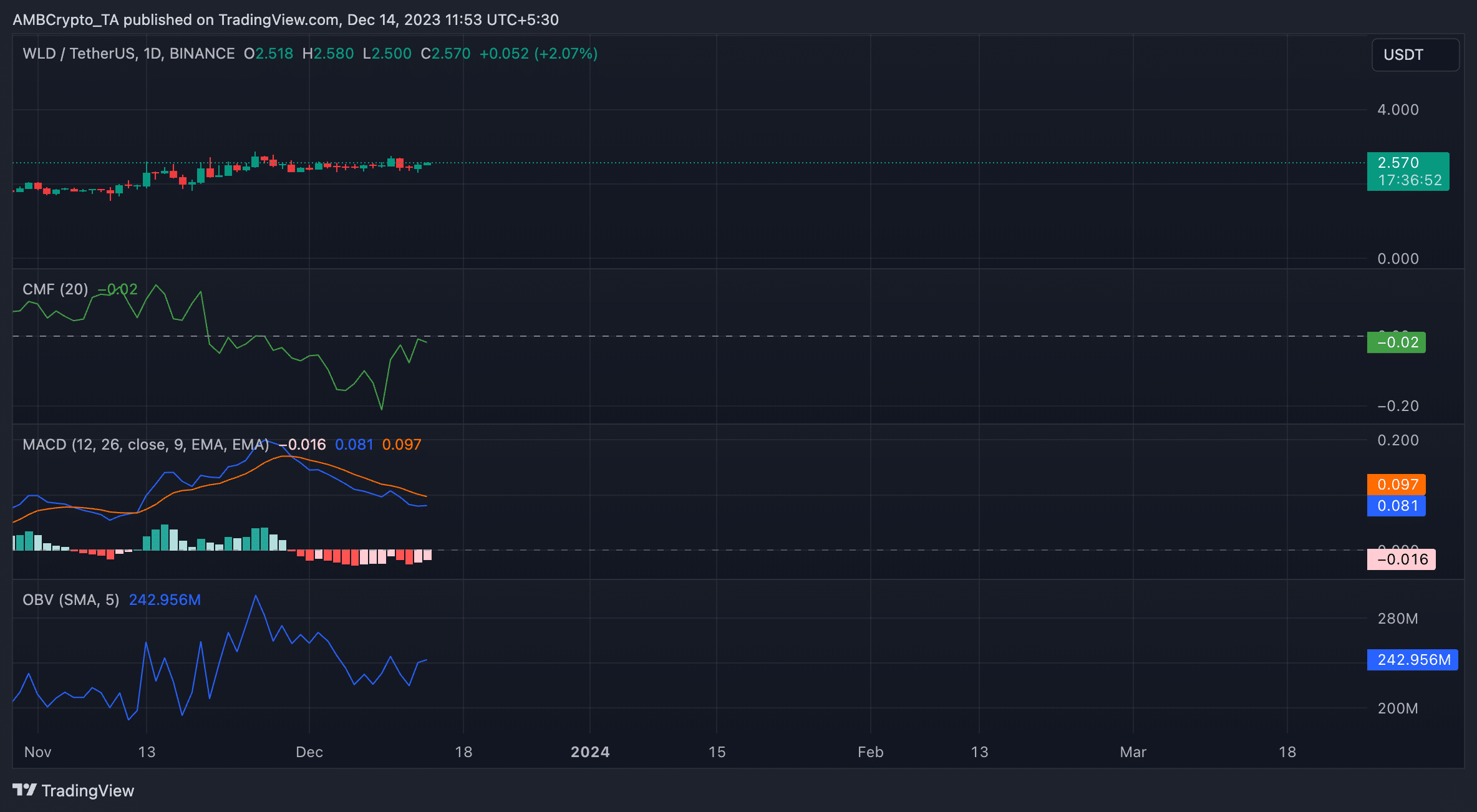Click the MACD legend signal value 0.097

point(402,445)
